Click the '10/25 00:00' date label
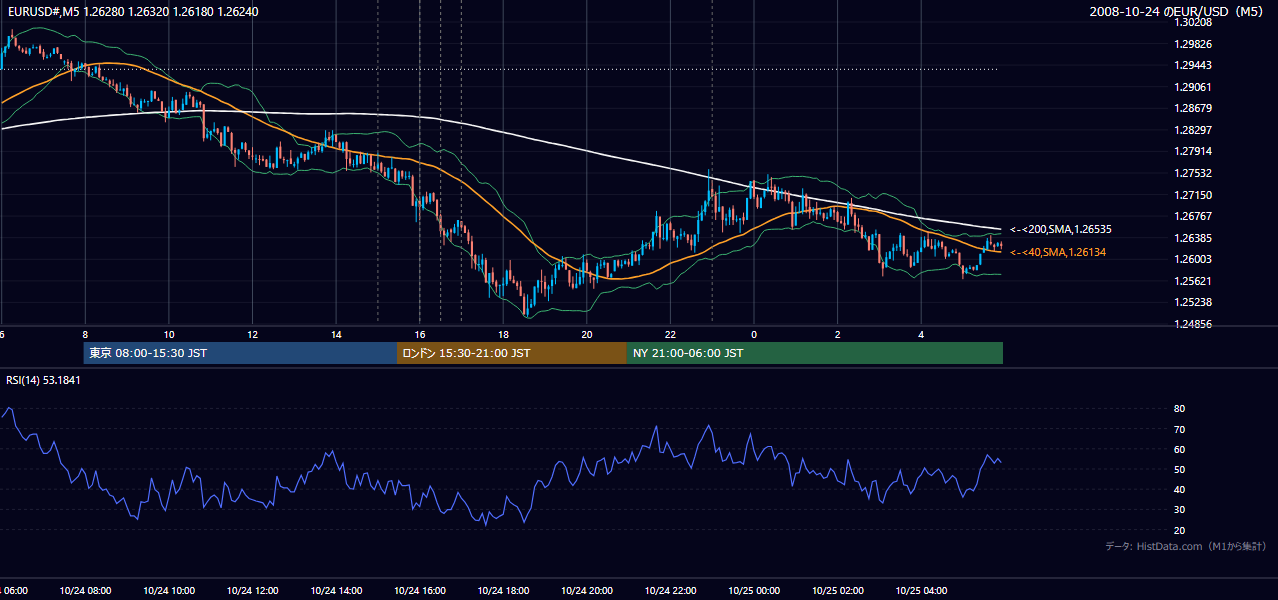This screenshot has width=1278, height=600. coord(753,591)
